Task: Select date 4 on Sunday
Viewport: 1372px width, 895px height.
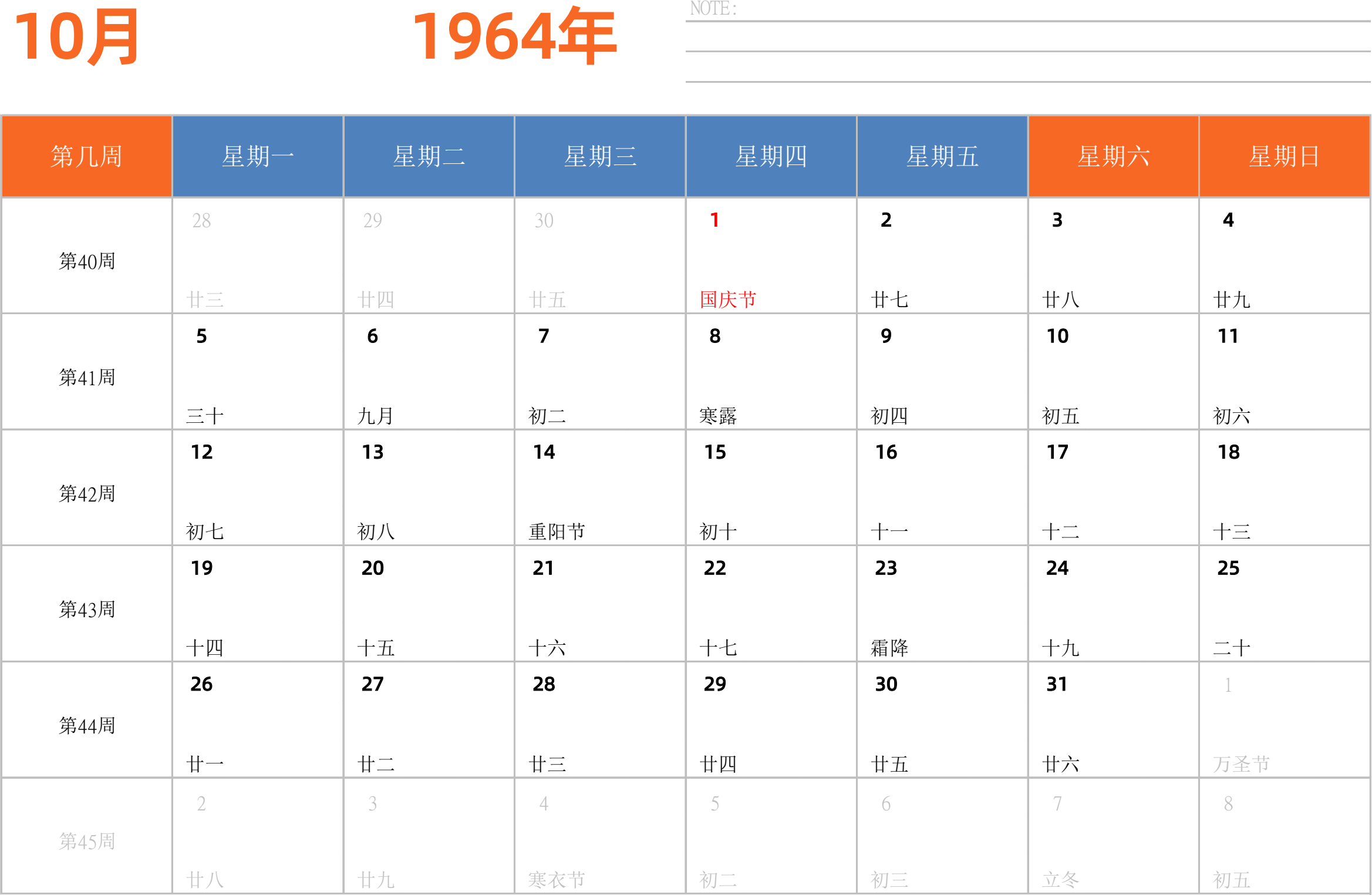Action: pyautogui.click(x=1228, y=220)
